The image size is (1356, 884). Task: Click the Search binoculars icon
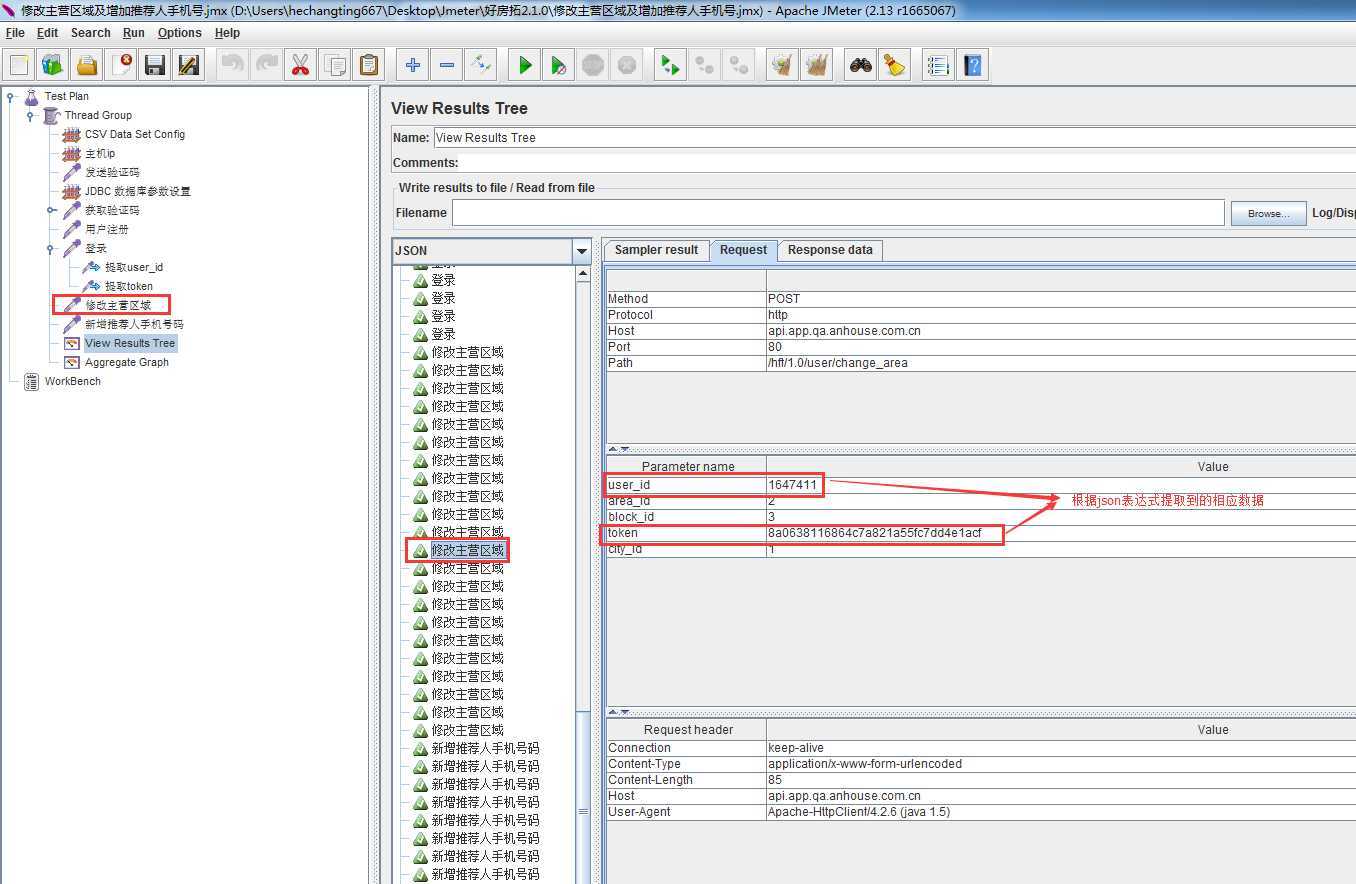(x=861, y=66)
